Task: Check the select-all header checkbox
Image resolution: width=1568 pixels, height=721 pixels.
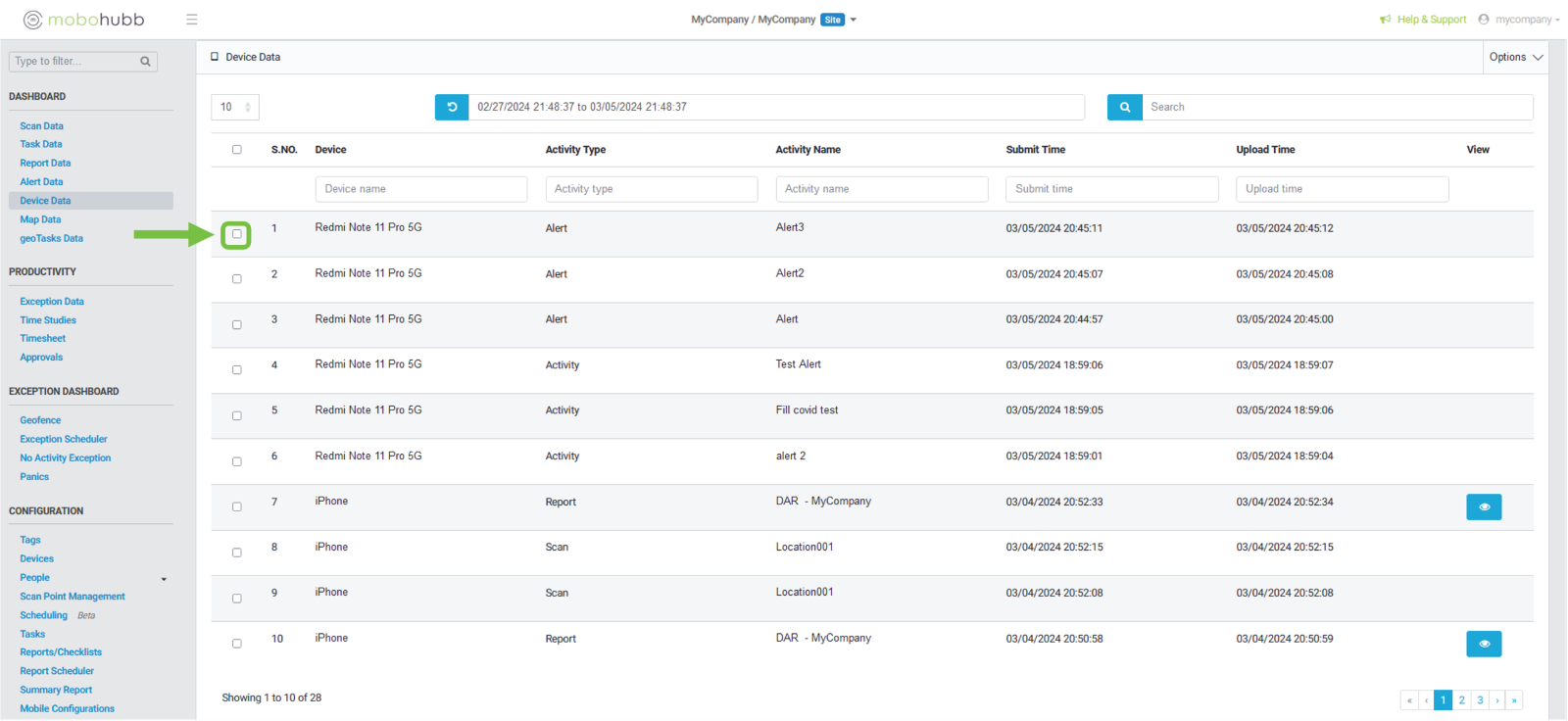Action: click(x=236, y=150)
